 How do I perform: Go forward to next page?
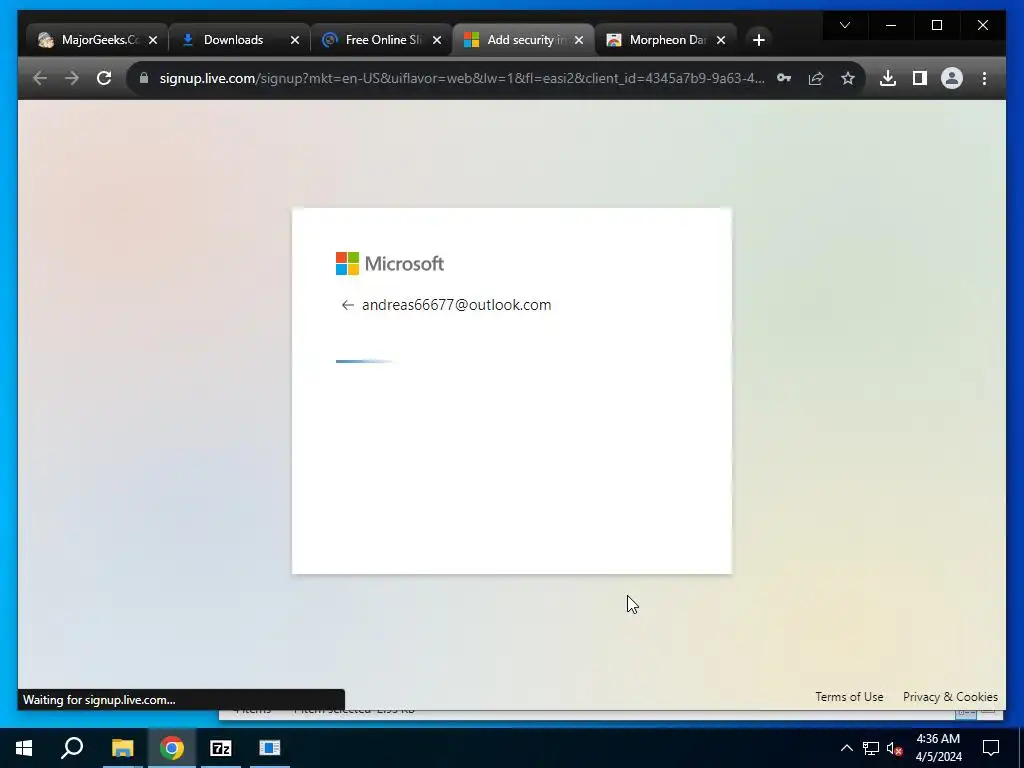(72, 78)
